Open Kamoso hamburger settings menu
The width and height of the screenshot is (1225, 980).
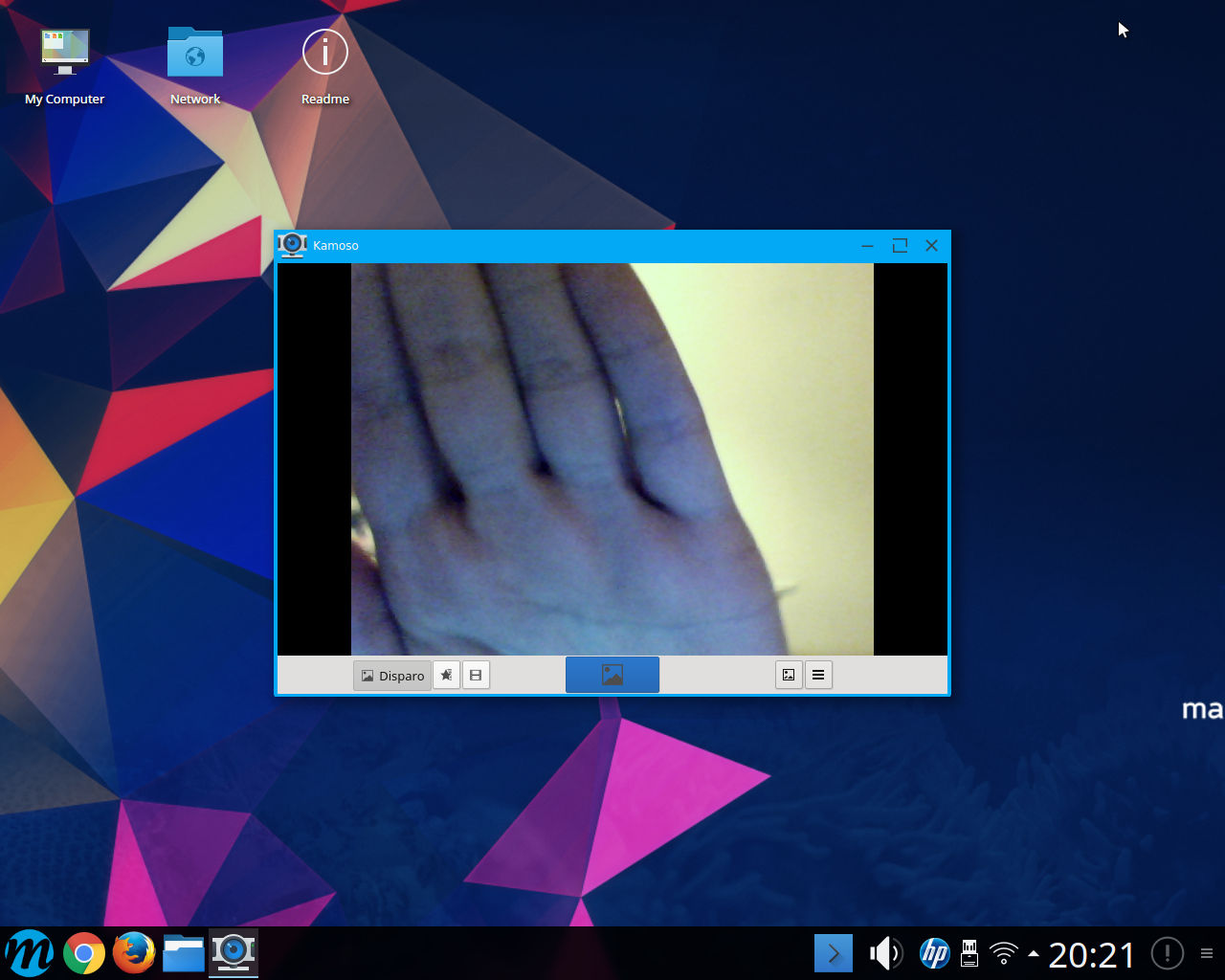pyautogui.click(x=818, y=675)
